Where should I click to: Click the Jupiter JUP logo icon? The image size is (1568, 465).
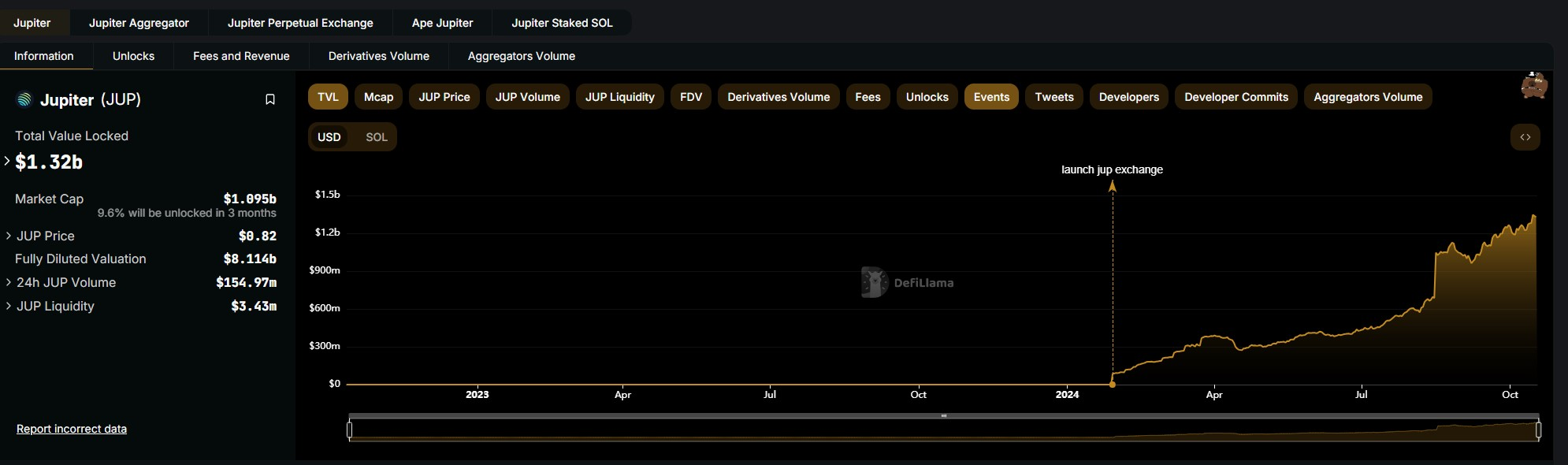(24, 99)
